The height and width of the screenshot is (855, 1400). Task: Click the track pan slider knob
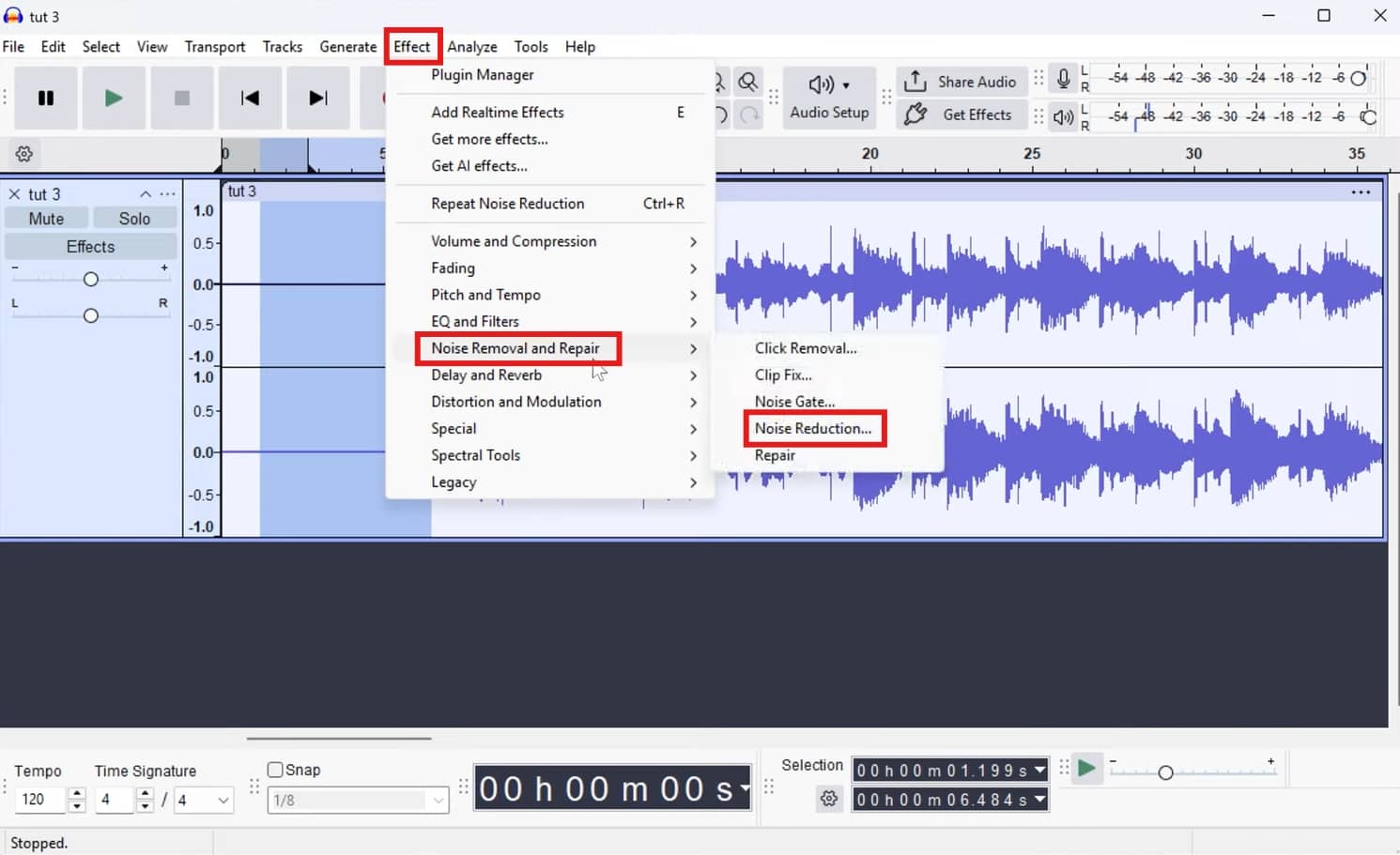pyautogui.click(x=91, y=315)
